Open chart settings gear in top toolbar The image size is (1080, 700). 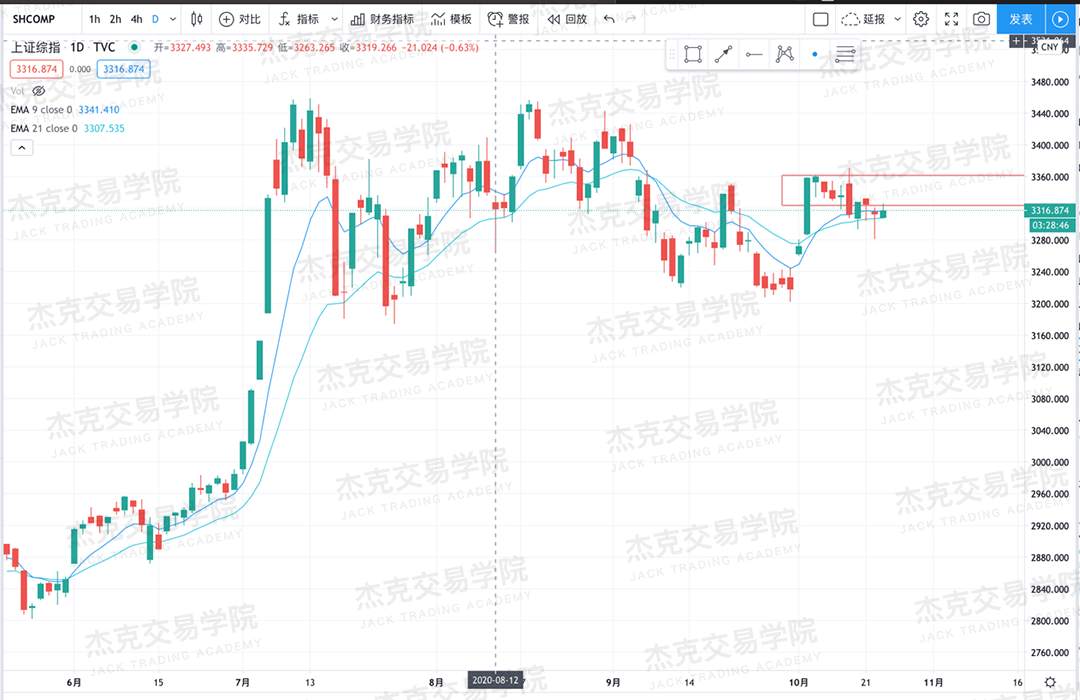921,19
